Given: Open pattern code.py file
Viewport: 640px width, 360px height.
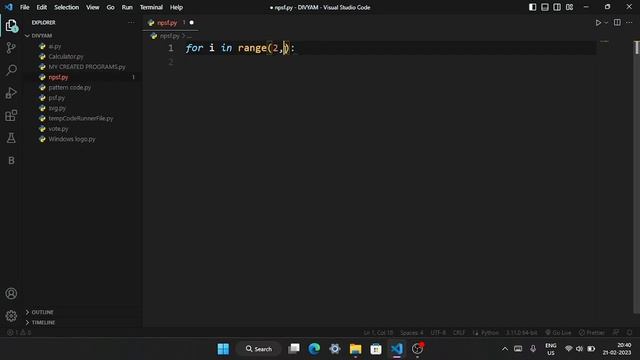Looking at the screenshot, I should point(70,87).
